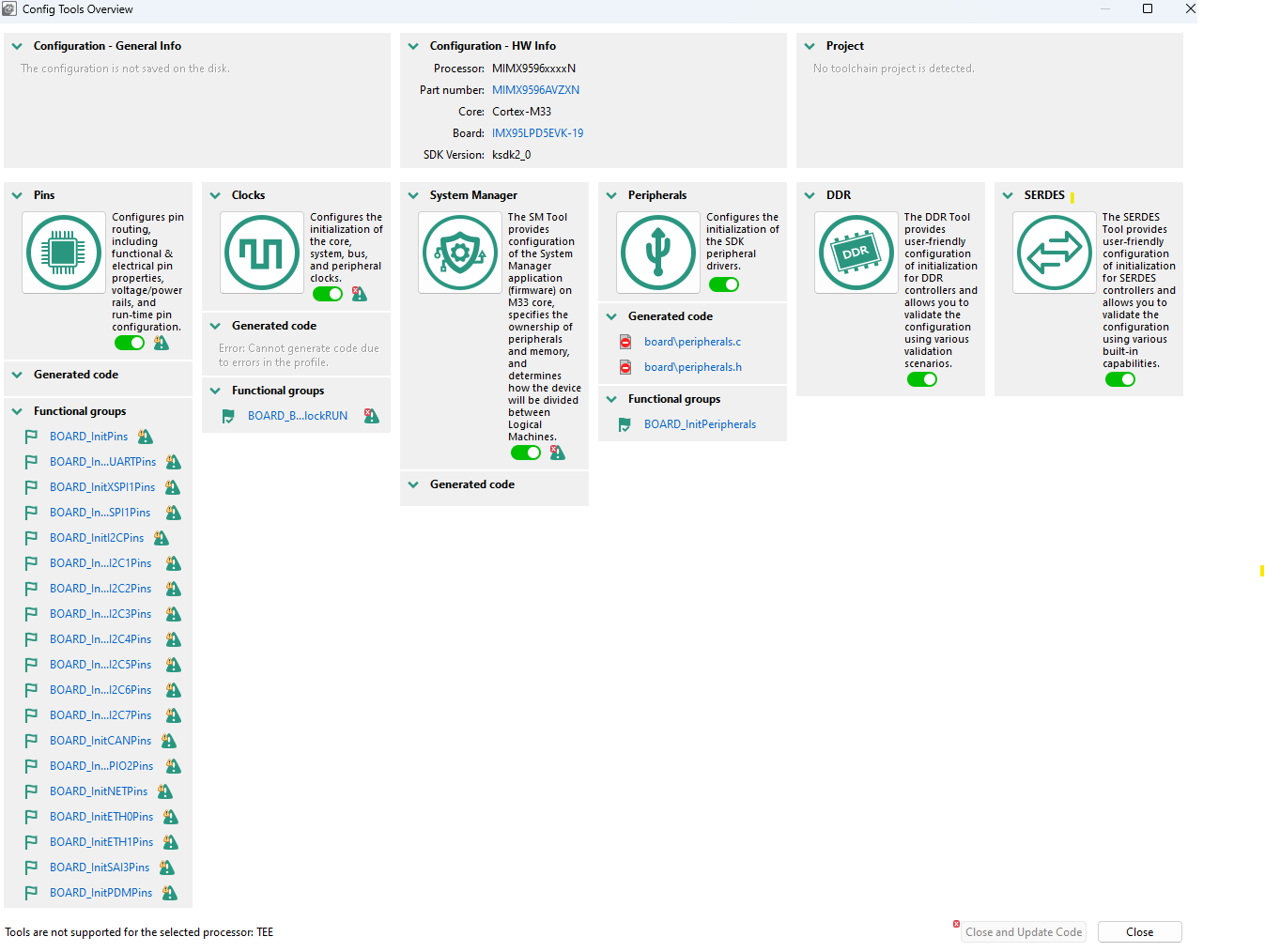Screen dimensions: 1265x952
Task: Open the SERDES arrows icon
Action: point(1055,253)
